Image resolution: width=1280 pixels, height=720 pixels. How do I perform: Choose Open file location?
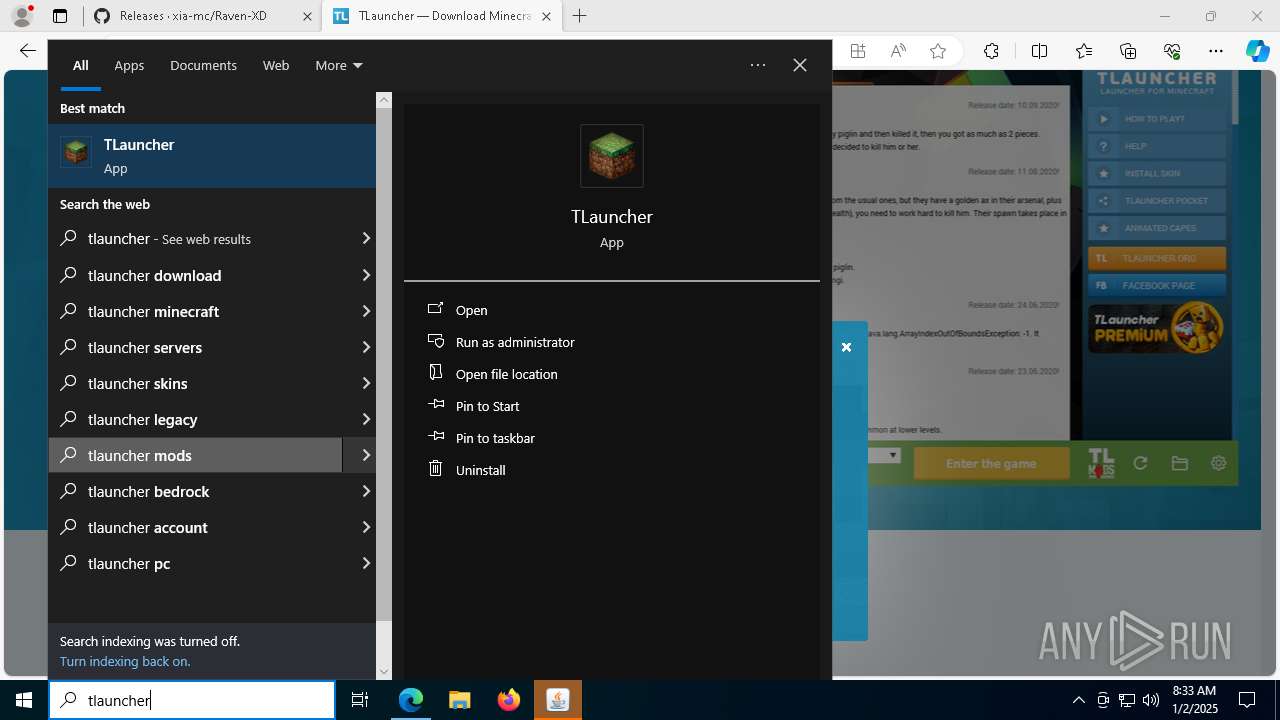point(507,374)
